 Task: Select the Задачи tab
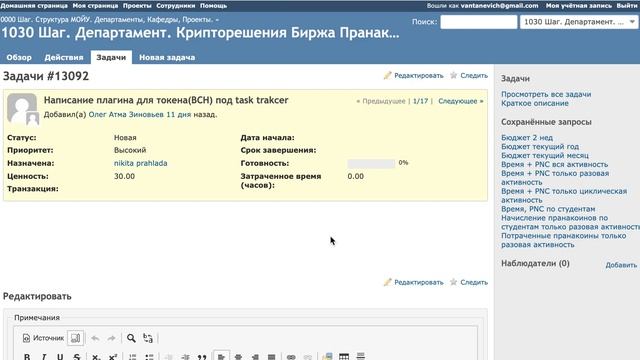coord(111,58)
